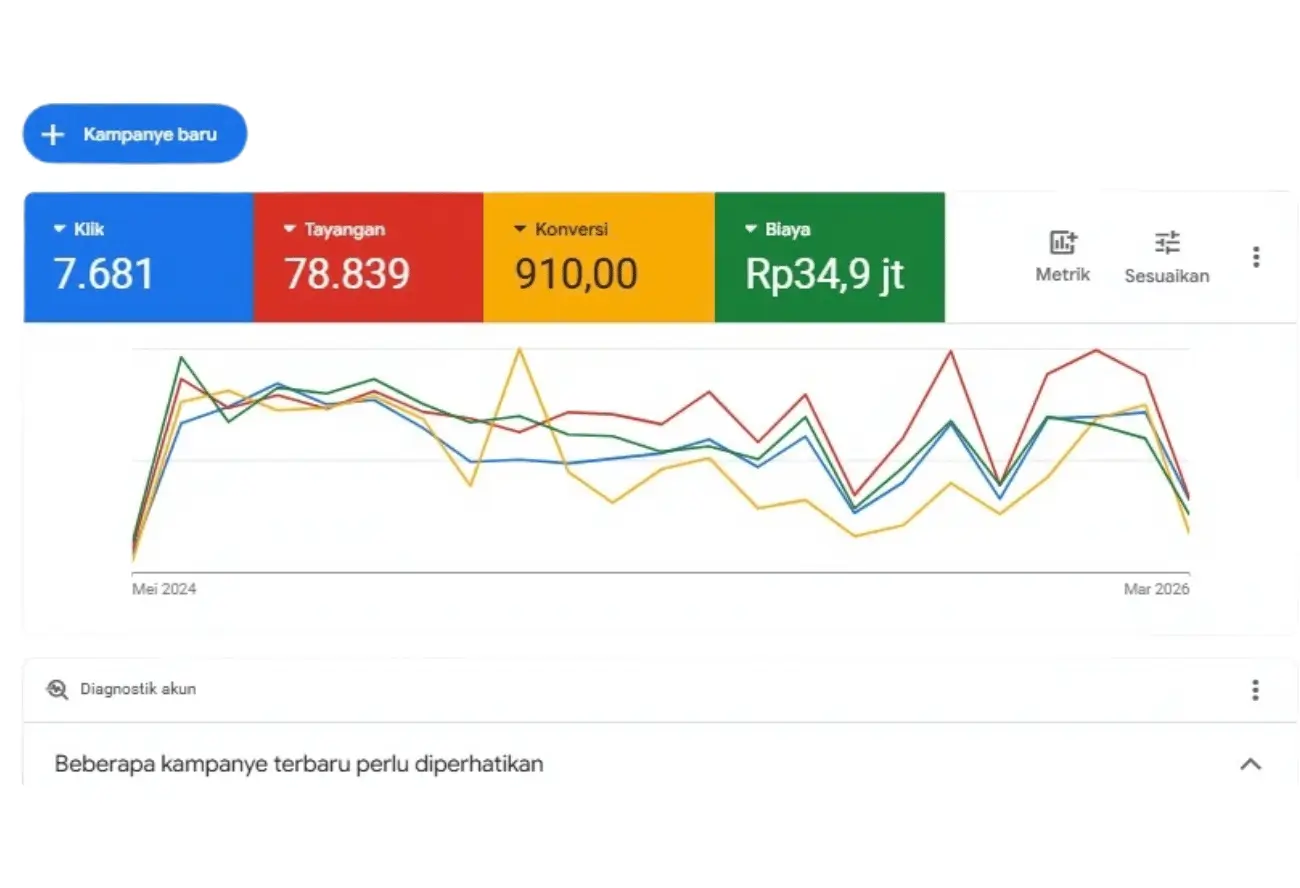
Task: Select the blue card value 7.681
Action: [x=104, y=274]
